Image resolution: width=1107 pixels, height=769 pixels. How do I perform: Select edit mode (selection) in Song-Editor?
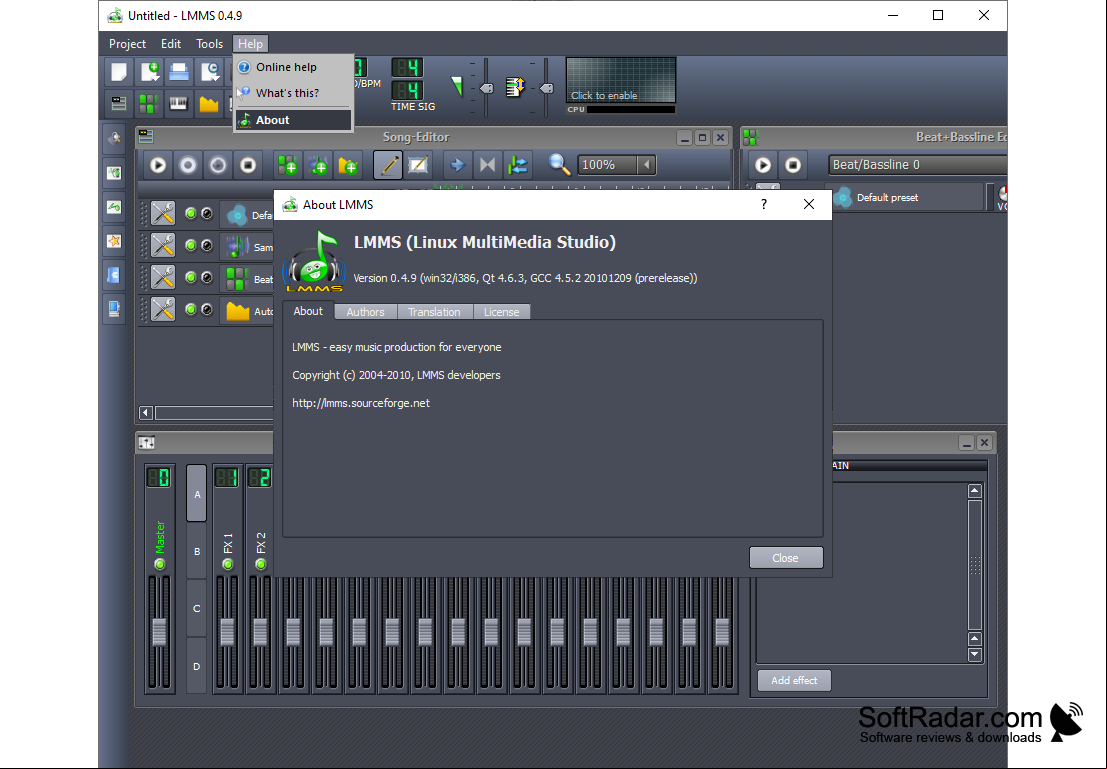pyautogui.click(x=419, y=165)
